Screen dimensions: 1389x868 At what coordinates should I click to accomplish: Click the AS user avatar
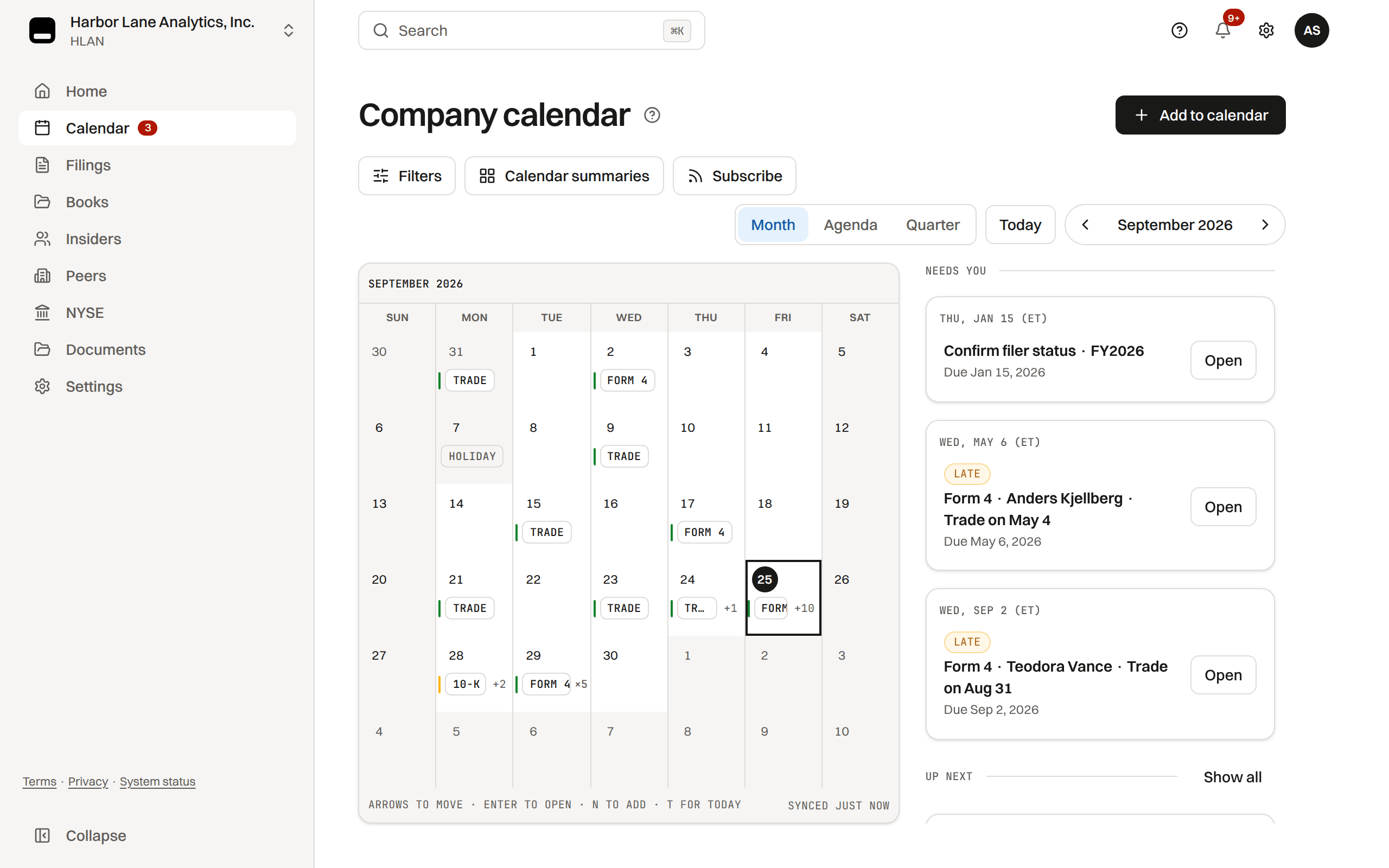1311,30
